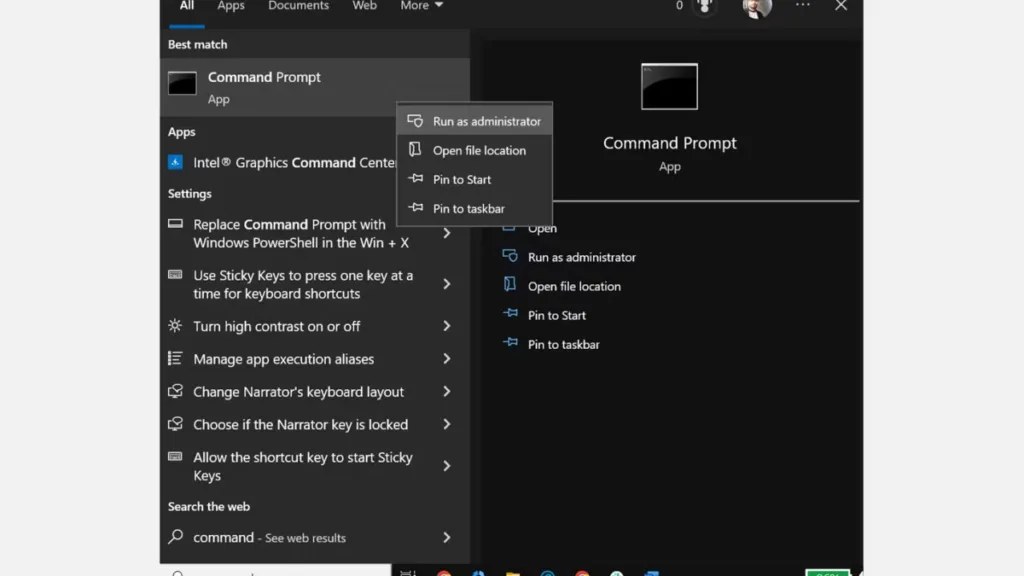
Task: Click file icon beside right pane Open file location
Action: (510, 284)
